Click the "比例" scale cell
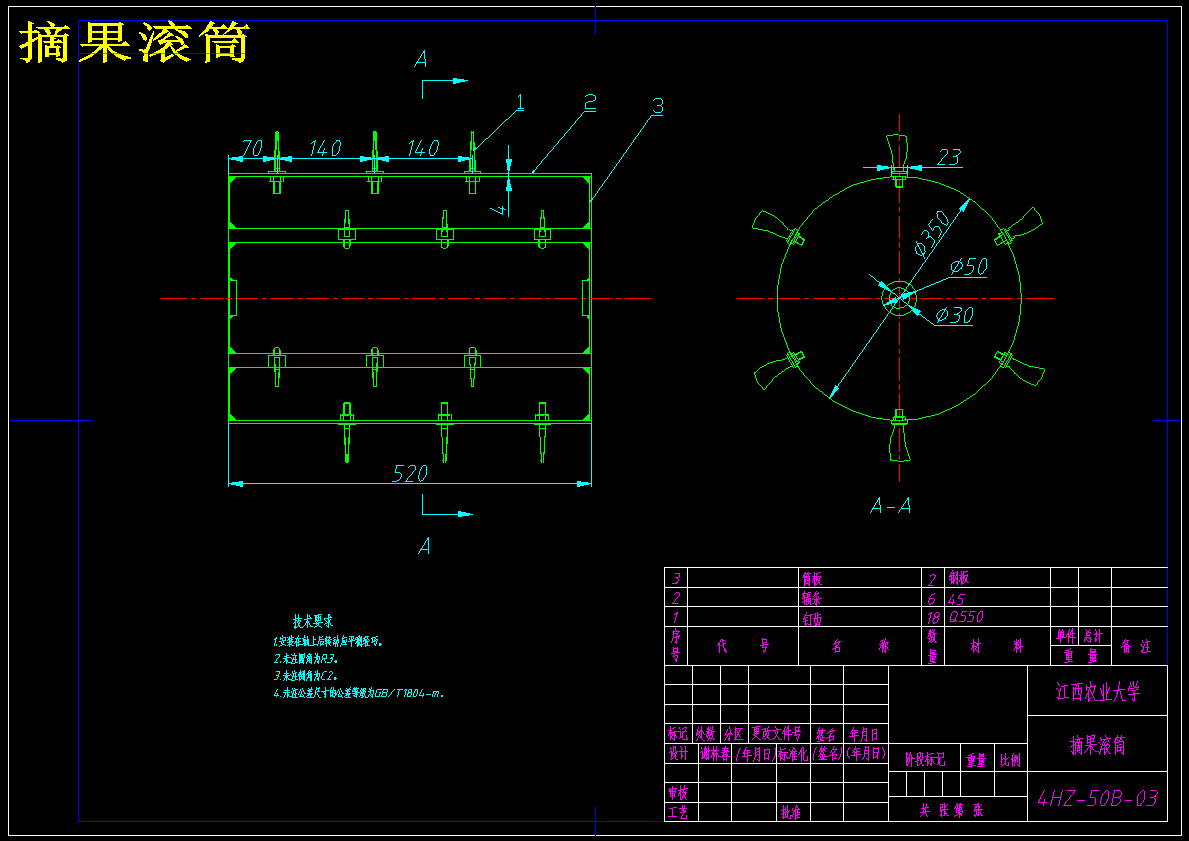 1010,760
